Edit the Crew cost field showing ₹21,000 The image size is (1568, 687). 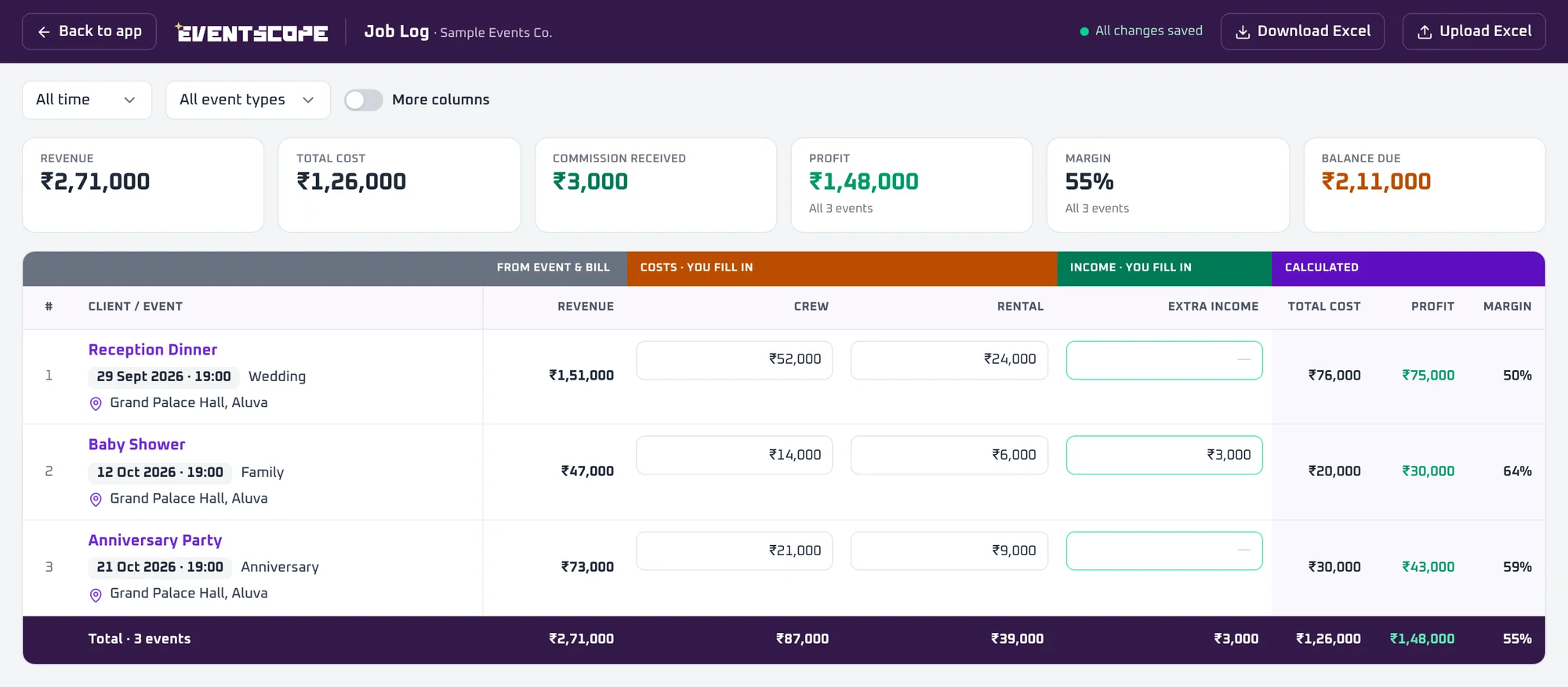click(735, 551)
